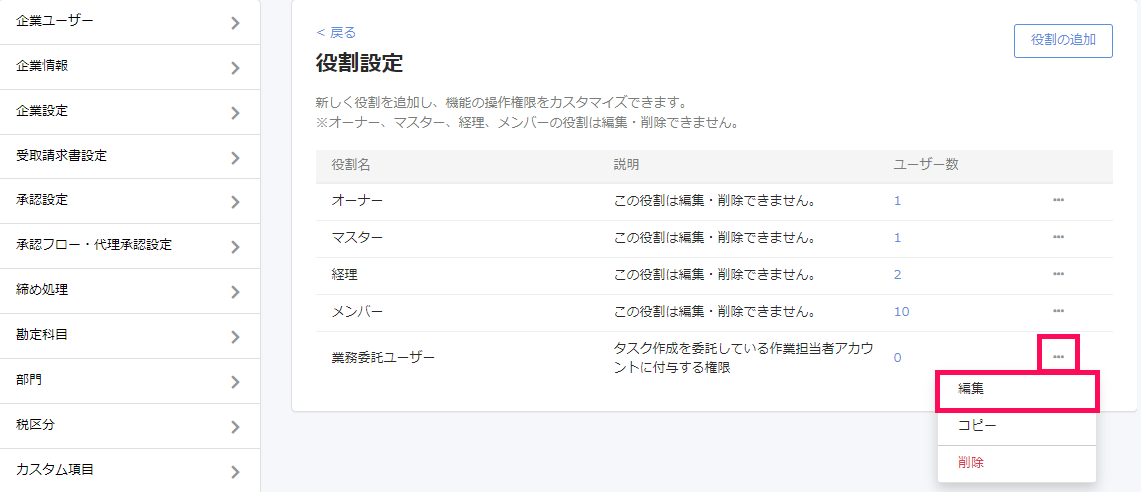Click the 役割名 column header
Screen dimensions: 1141x492
(x=351, y=164)
